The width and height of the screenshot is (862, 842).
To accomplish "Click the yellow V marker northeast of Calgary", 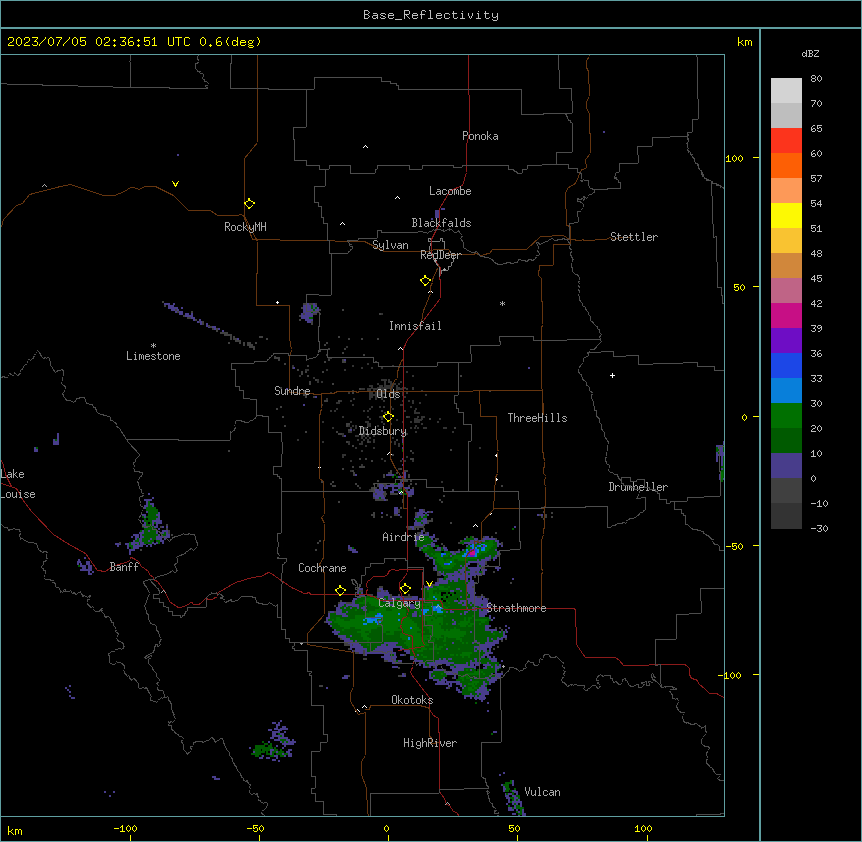I will pyautogui.click(x=429, y=584).
